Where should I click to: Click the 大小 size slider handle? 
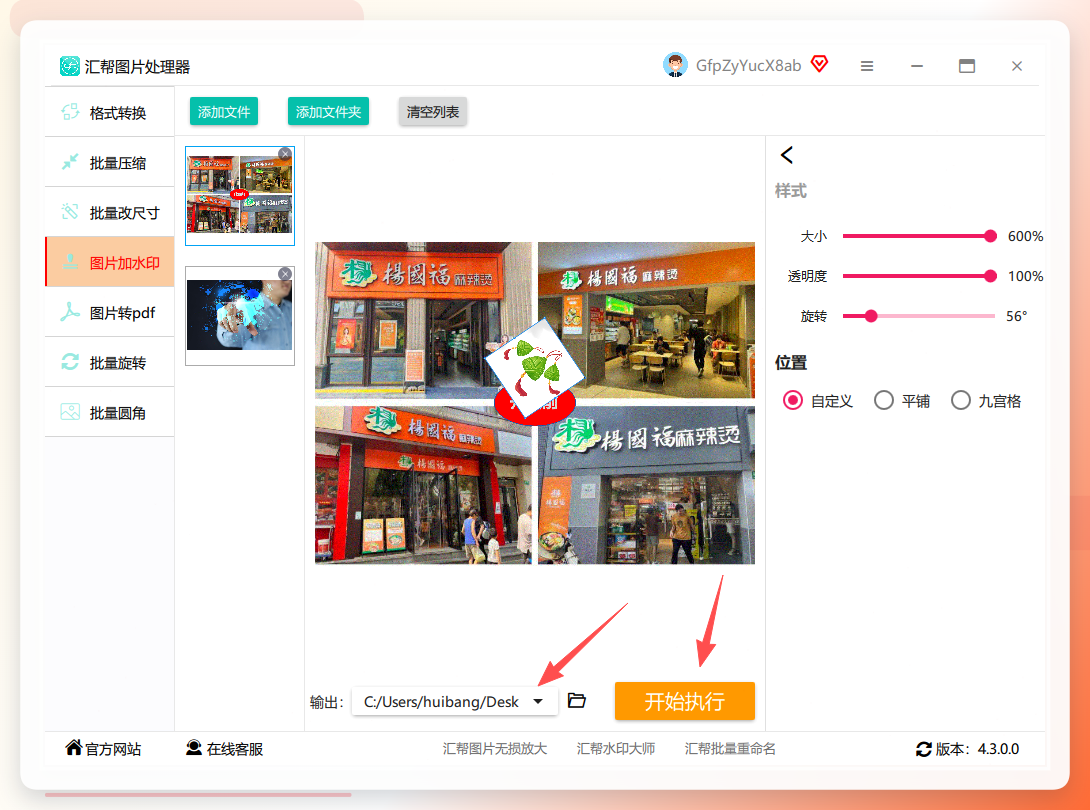coord(990,236)
